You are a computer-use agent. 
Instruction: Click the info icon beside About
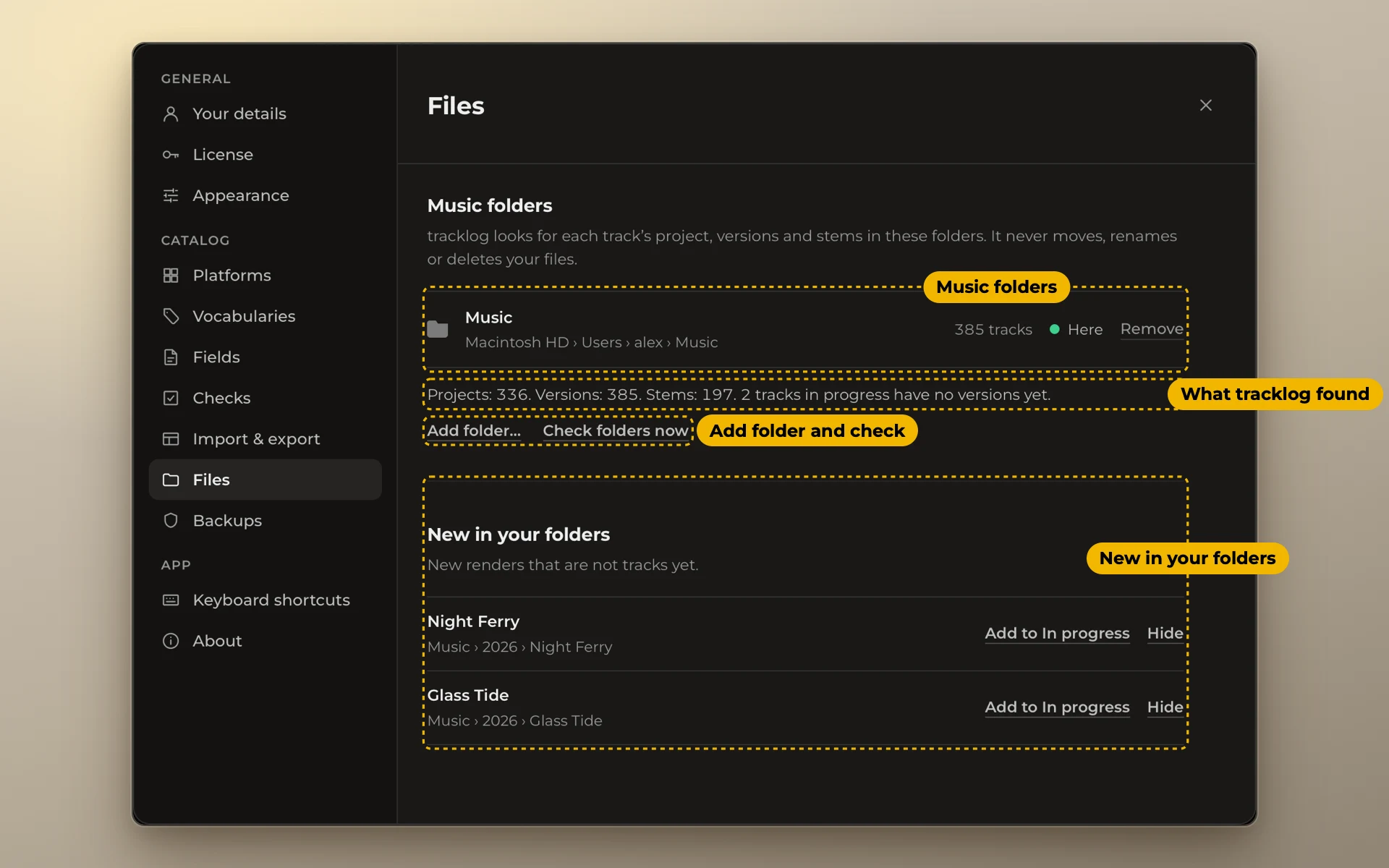[x=171, y=641]
